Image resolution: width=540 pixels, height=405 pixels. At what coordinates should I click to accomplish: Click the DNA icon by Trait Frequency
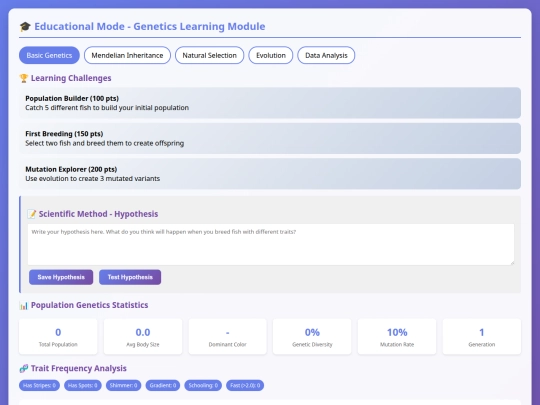click(23, 368)
